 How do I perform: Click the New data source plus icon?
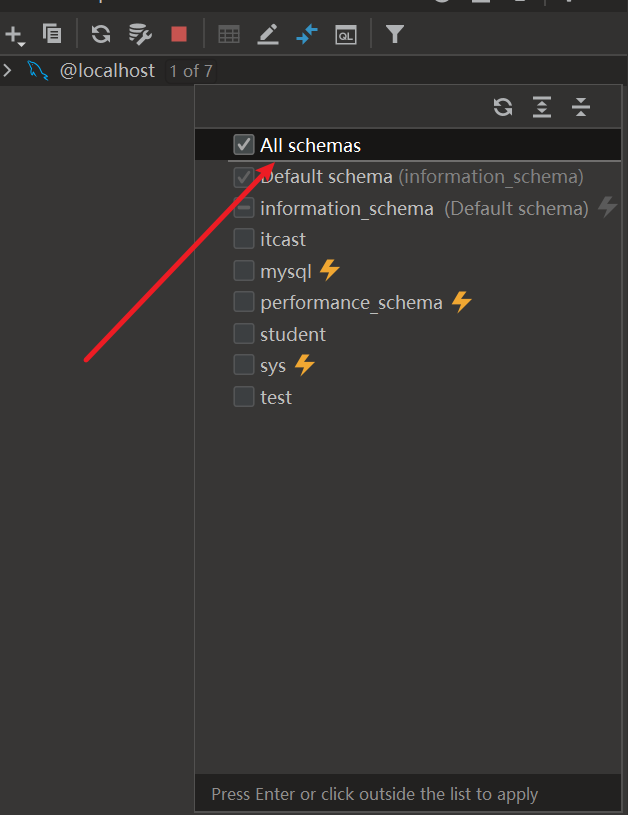(x=14, y=35)
